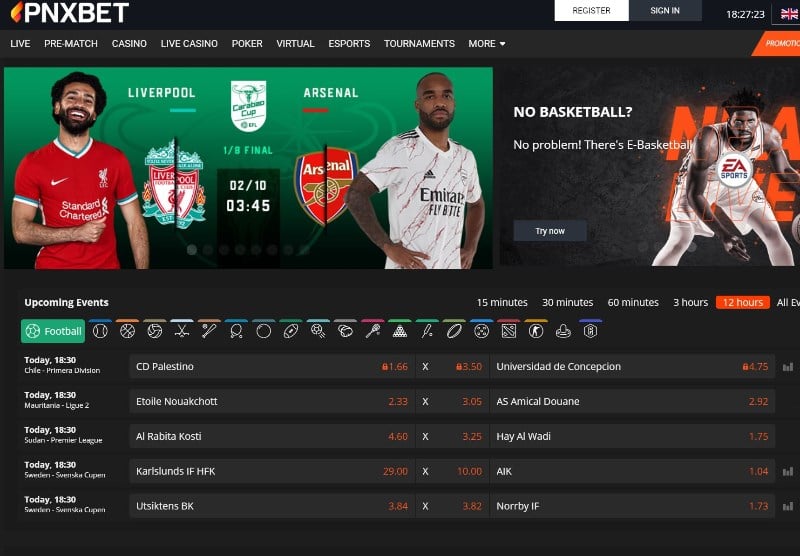
Task: Select the boxing gloves sport icon
Action: (x=345, y=332)
